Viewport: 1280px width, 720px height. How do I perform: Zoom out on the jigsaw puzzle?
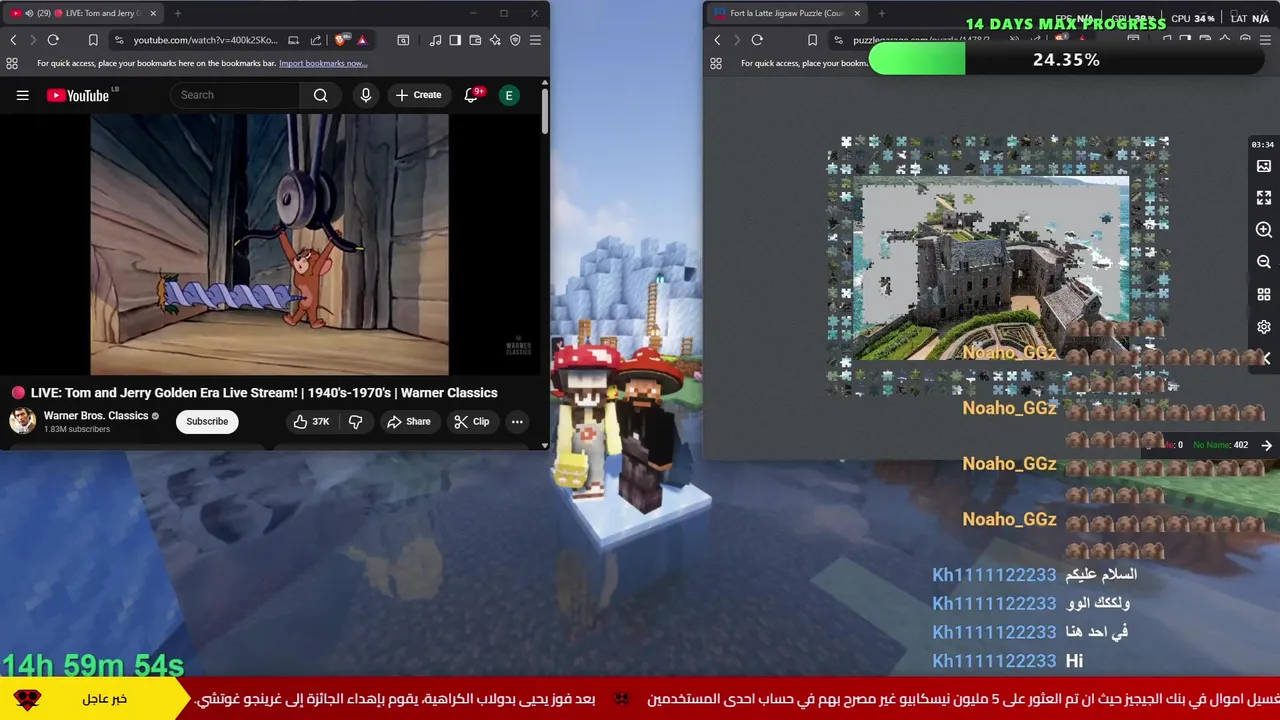pyautogui.click(x=1264, y=262)
